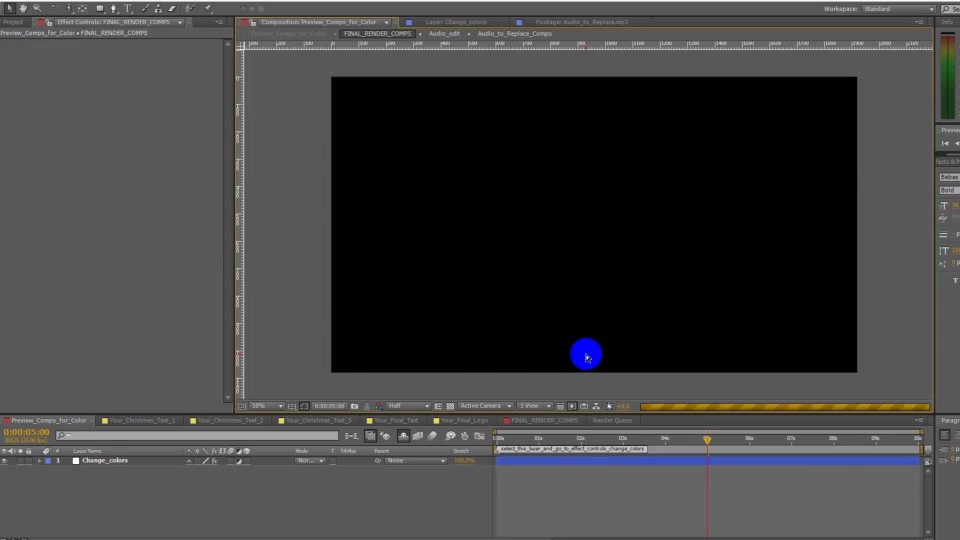The height and width of the screenshot is (540, 960).
Task: Select the Selection arrow tool
Action: (x=9, y=9)
